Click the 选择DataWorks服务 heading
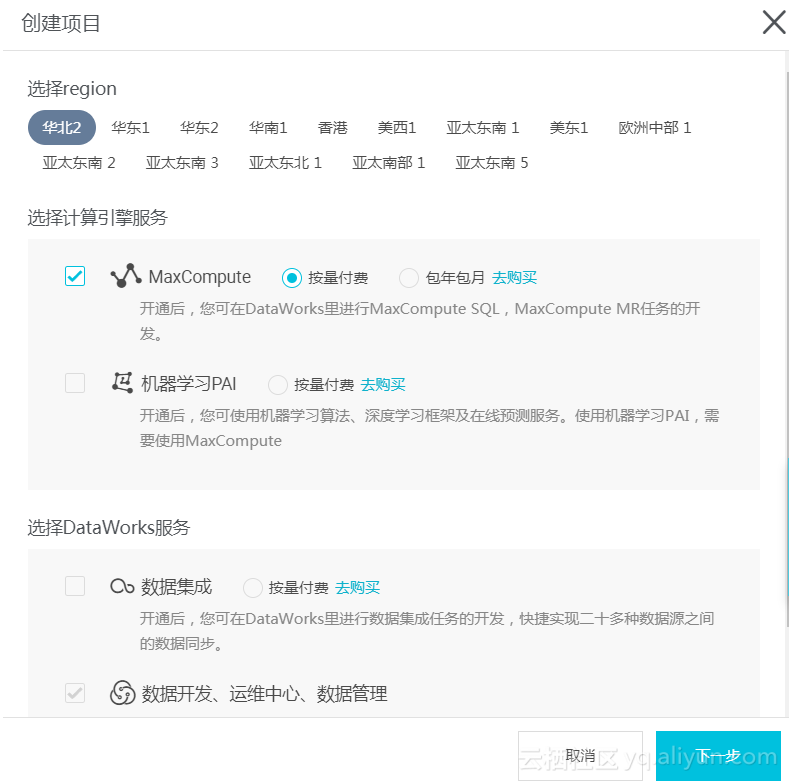Viewport: 789px width, 782px height. (109, 527)
